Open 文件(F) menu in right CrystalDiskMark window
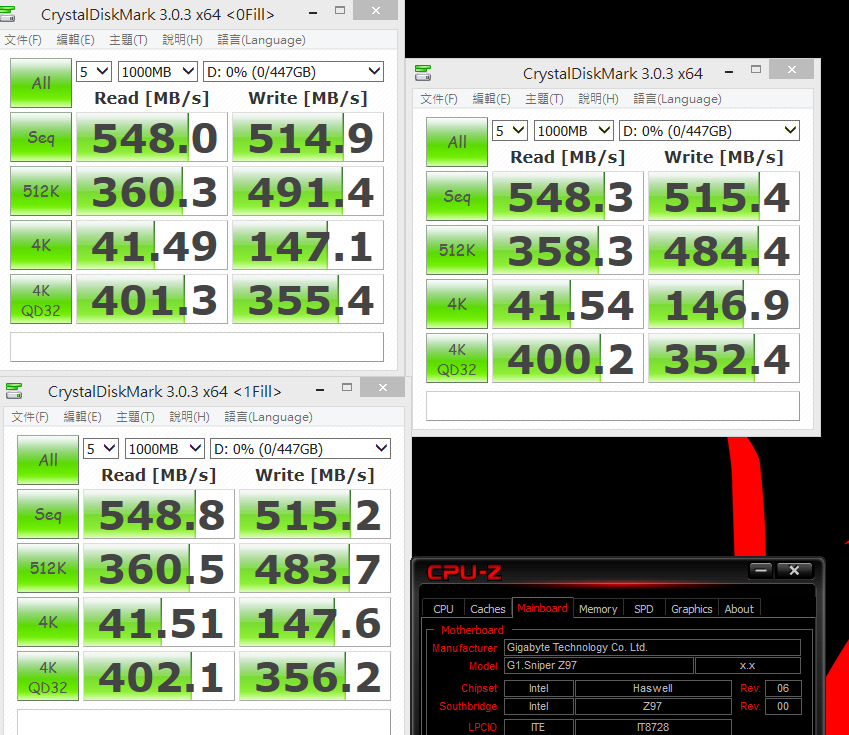This screenshot has height=735, width=849. coord(439,99)
